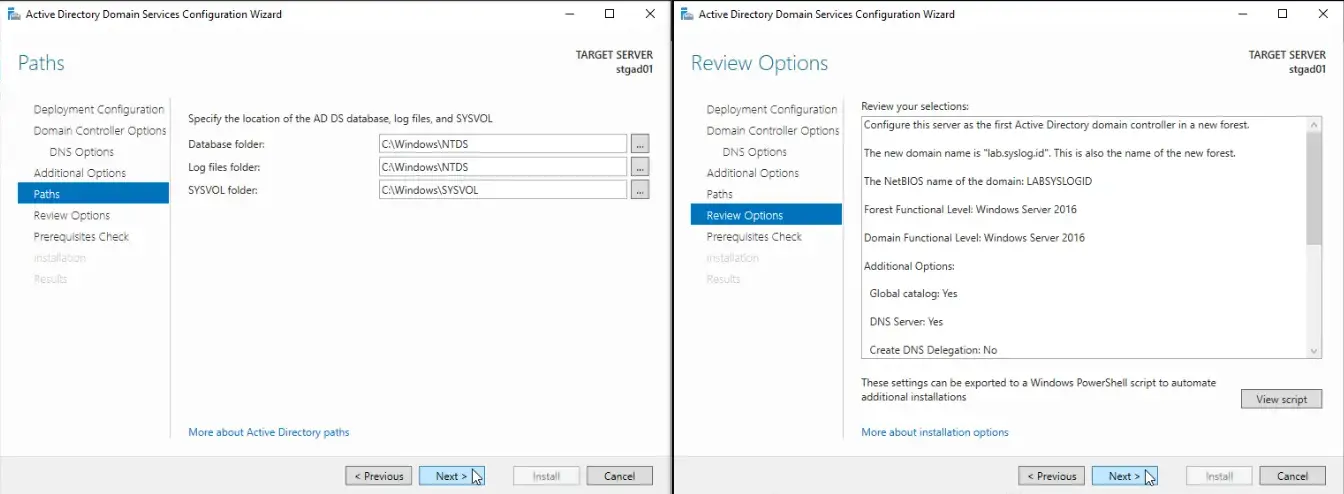Click View script button
This screenshot has height=494, width=1344.
(1281, 399)
